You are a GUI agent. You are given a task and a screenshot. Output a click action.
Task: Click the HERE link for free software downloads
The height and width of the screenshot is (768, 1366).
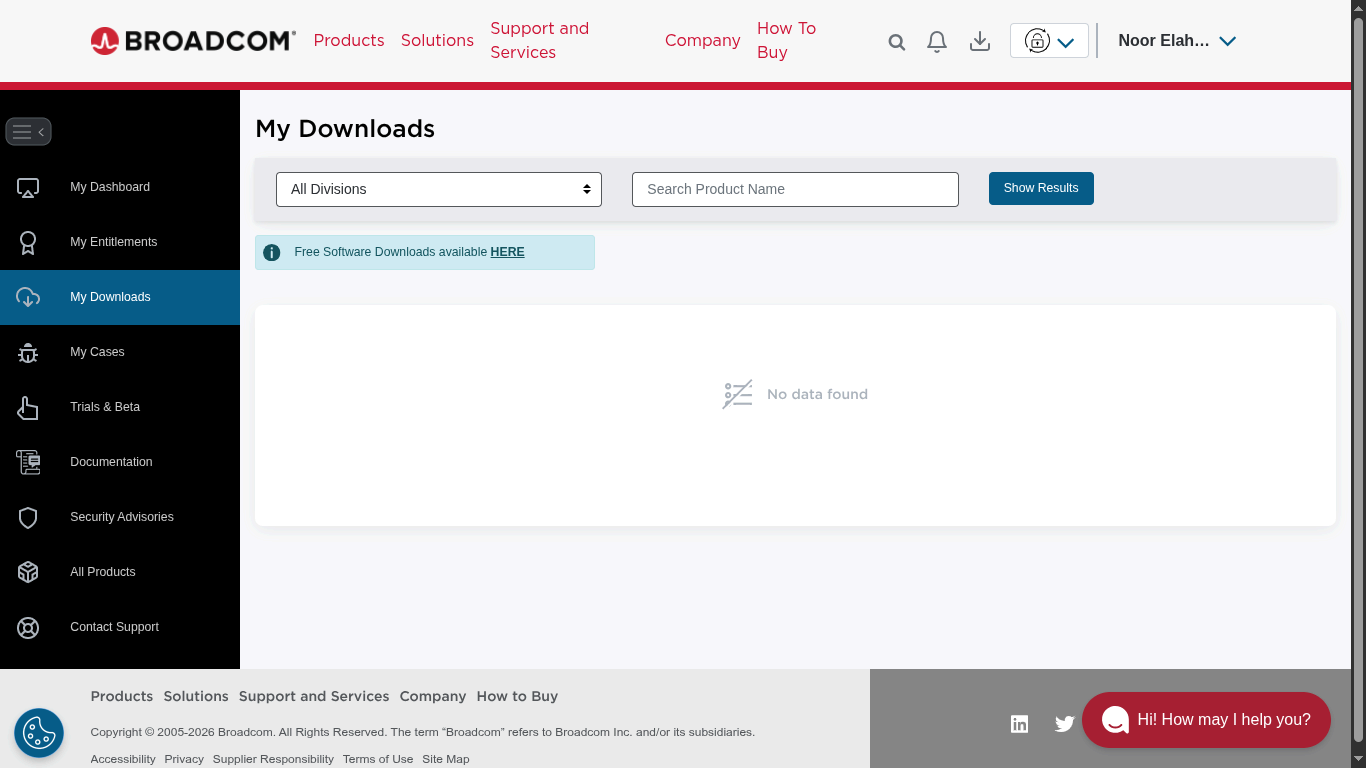507,252
